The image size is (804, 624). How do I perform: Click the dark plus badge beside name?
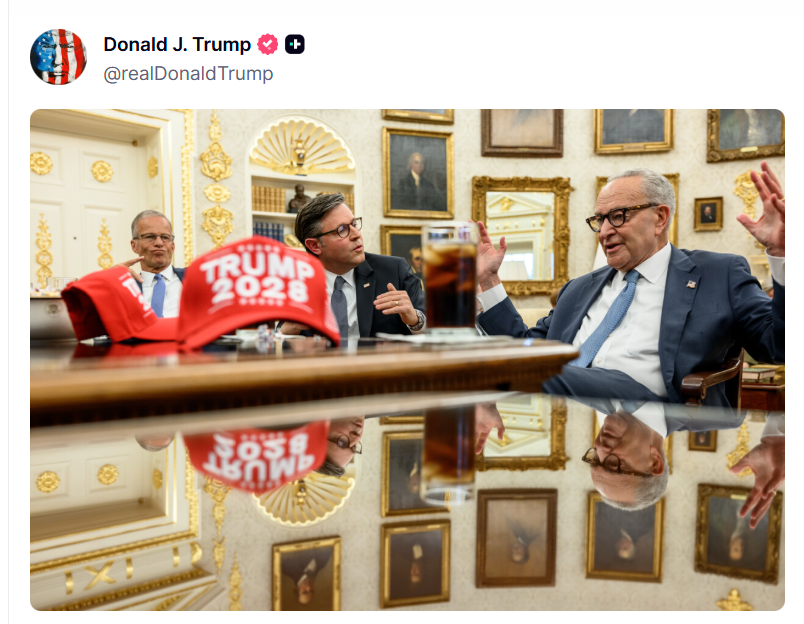[x=295, y=44]
